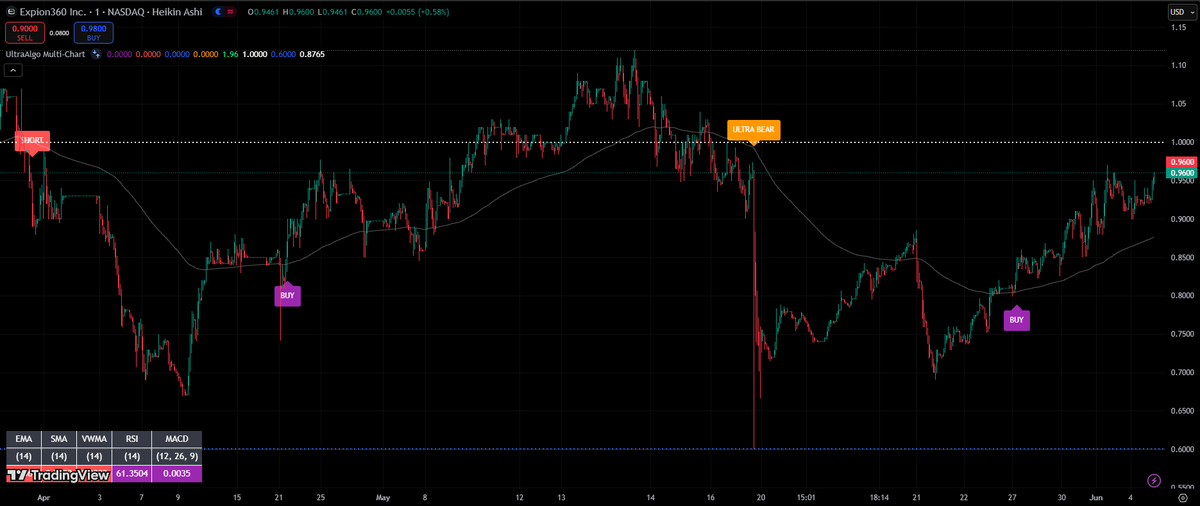
Task: Click the SHORT signal label
Action: [x=32, y=142]
